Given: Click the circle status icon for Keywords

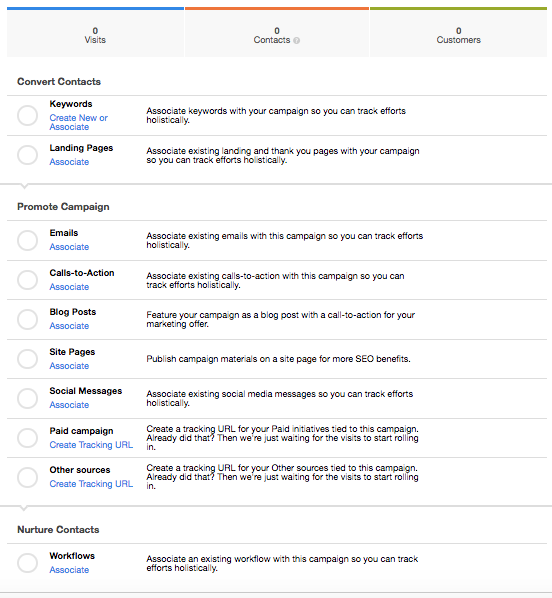Looking at the screenshot, I should (x=27, y=115).
